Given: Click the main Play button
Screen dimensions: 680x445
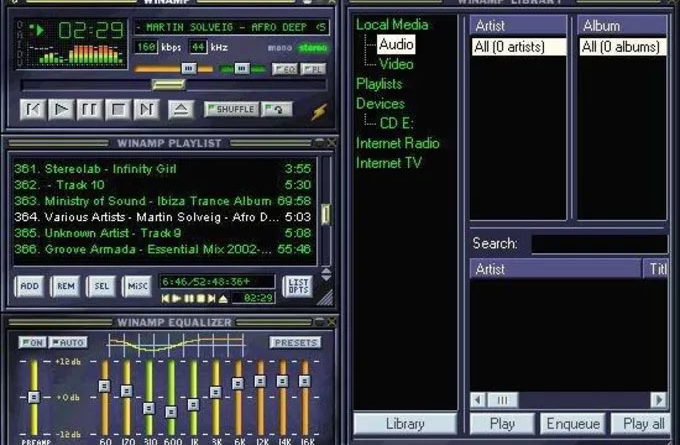Looking at the screenshot, I should [61, 110].
